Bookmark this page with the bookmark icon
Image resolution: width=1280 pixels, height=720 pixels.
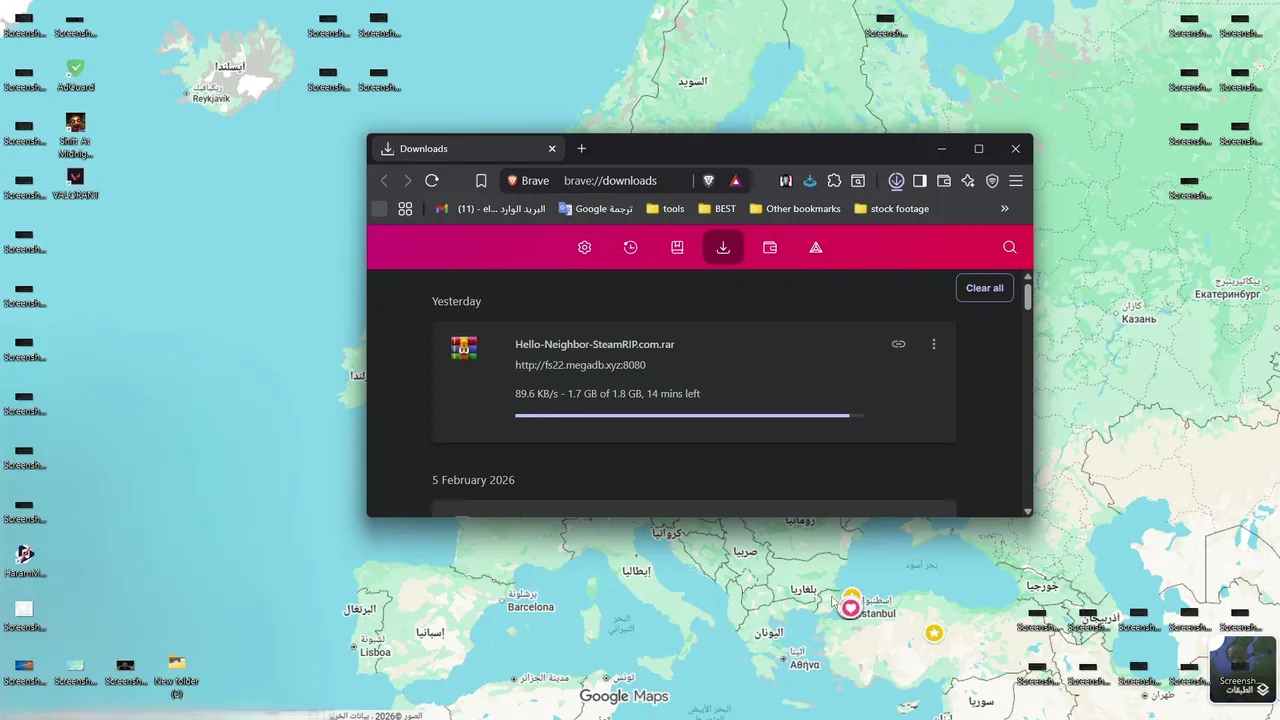tap(481, 181)
